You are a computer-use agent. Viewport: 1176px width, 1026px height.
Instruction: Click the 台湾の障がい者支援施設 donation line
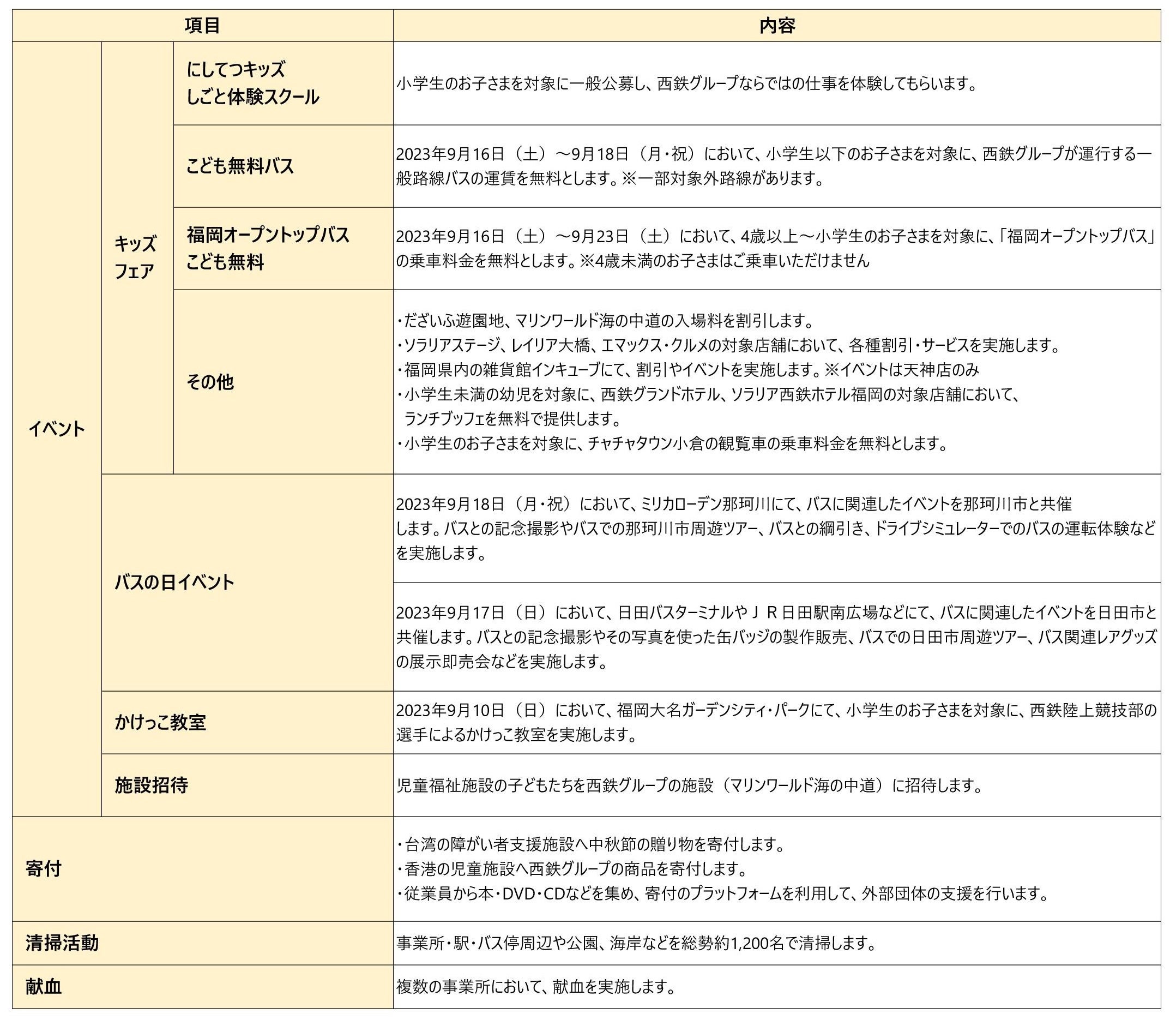click(x=590, y=844)
